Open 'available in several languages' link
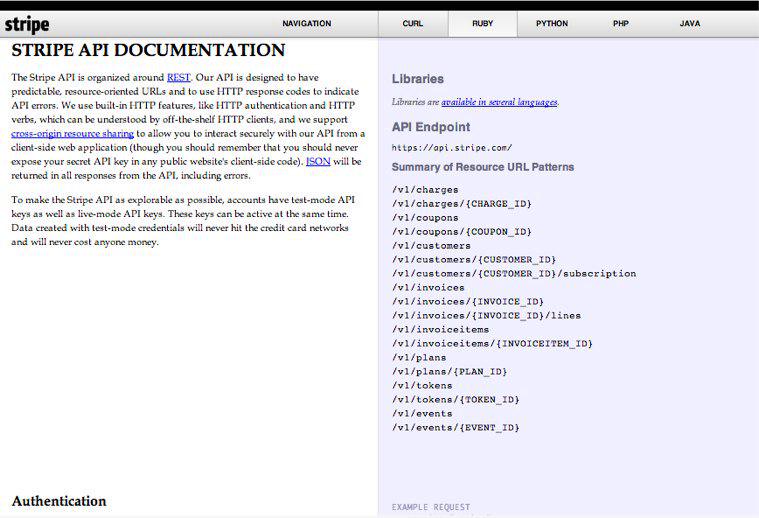 (x=499, y=102)
